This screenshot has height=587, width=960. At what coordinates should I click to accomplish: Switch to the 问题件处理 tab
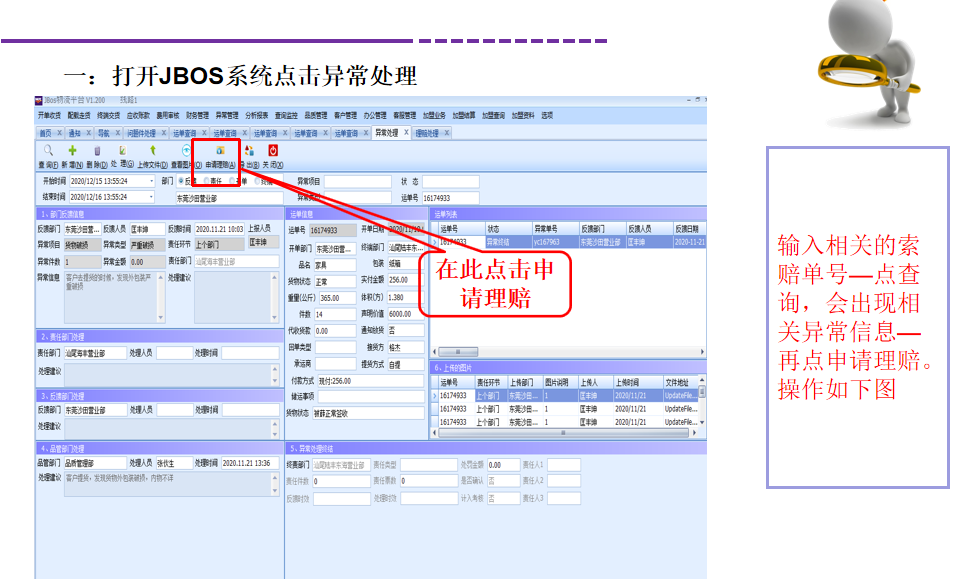point(141,133)
